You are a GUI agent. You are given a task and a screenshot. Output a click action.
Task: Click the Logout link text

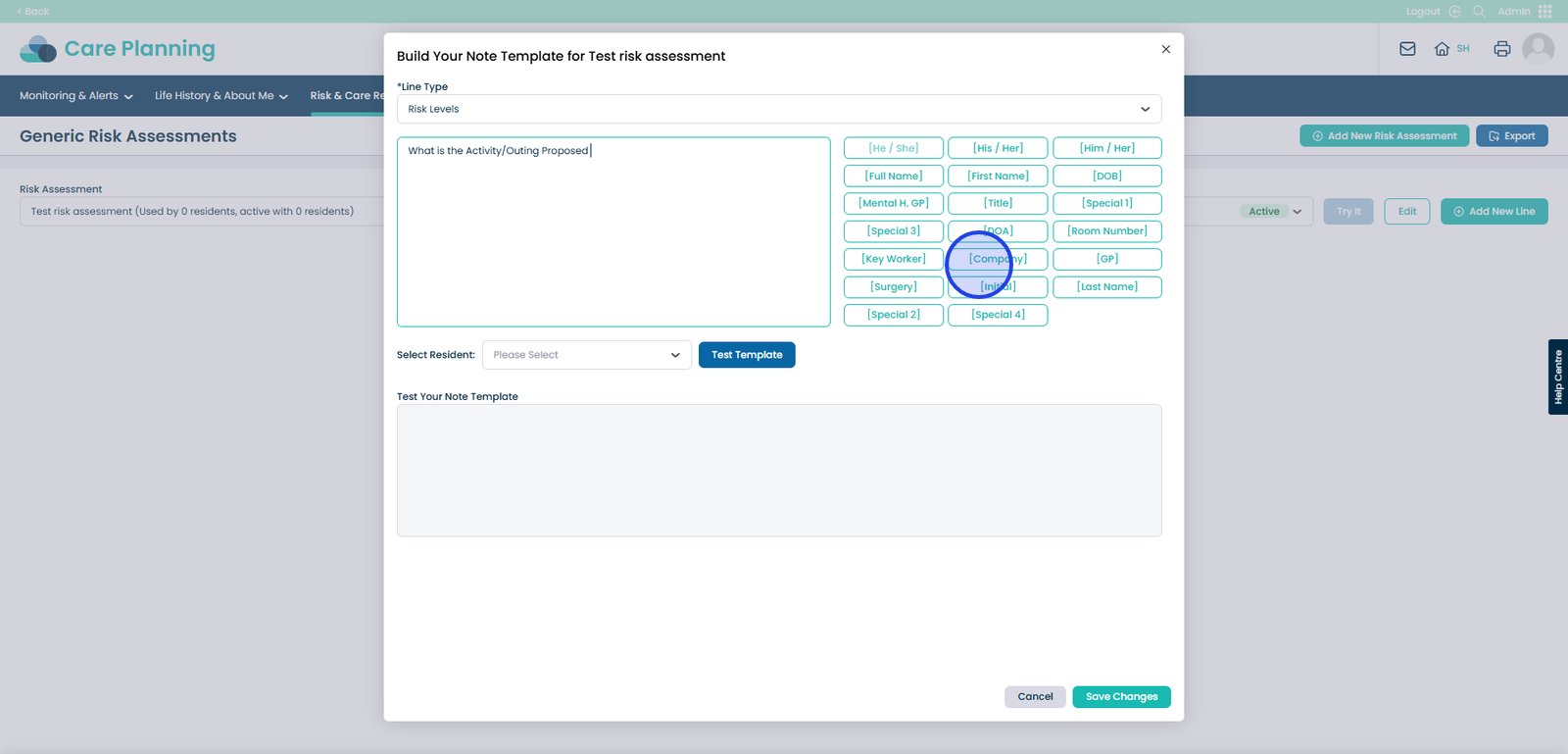pyautogui.click(x=1423, y=12)
